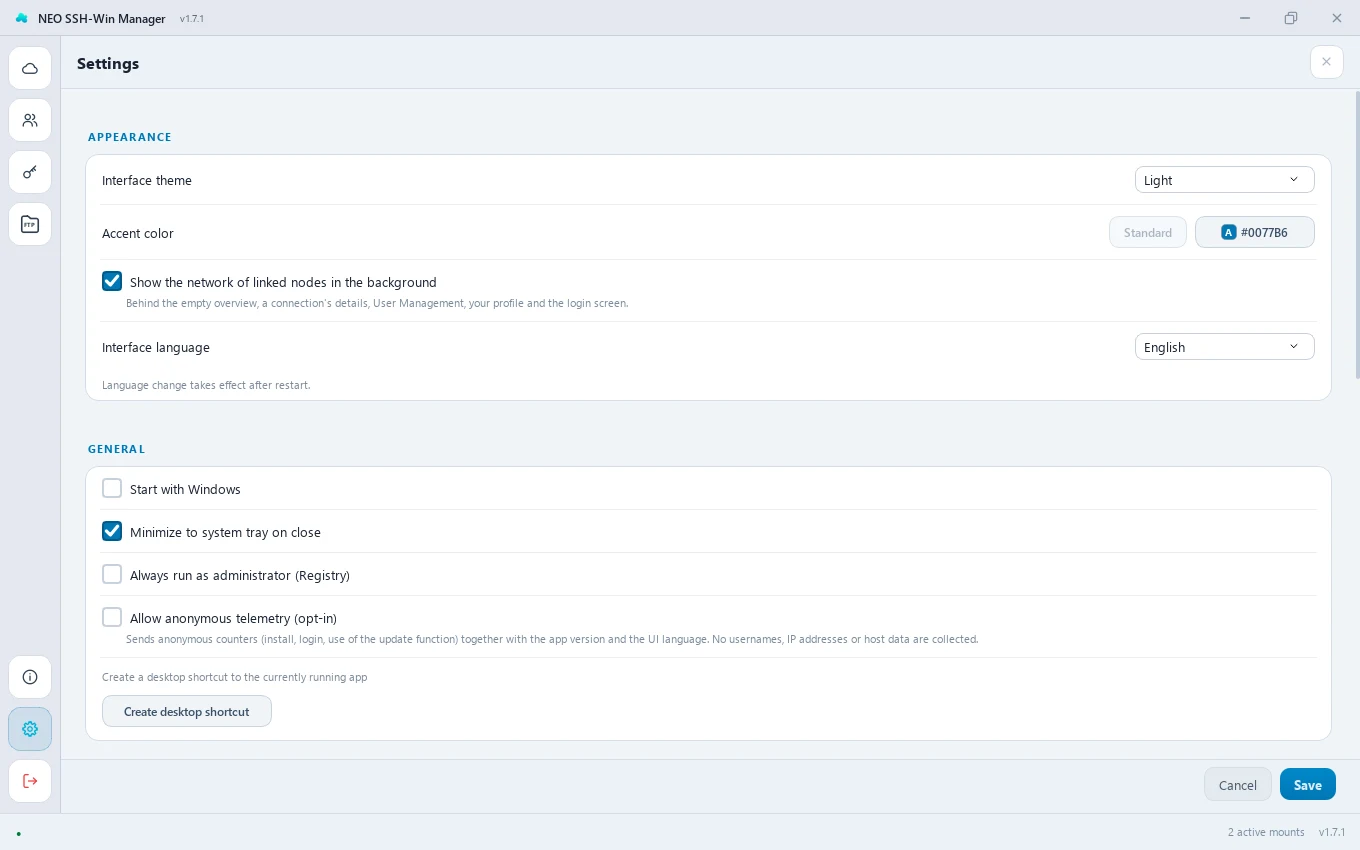Open the Interface language dropdown showing English
This screenshot has height=850, width=1360.
1224,347
